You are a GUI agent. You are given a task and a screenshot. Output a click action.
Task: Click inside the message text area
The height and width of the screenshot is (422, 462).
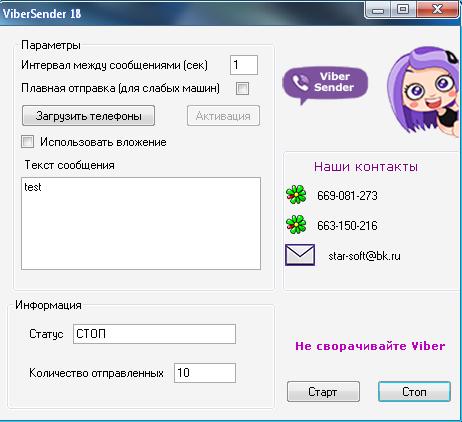coord(141,223)
